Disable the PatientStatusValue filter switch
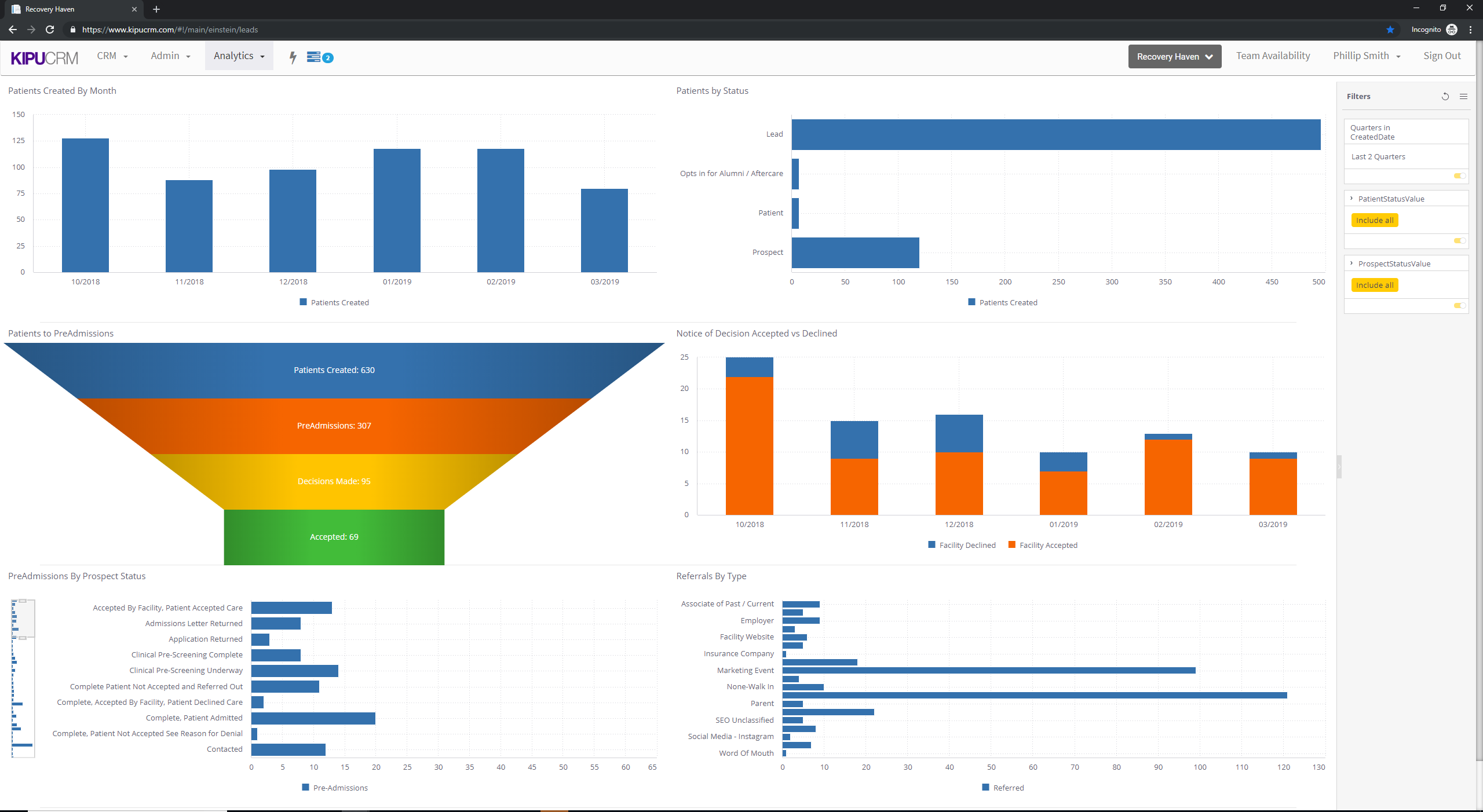 1459,241
